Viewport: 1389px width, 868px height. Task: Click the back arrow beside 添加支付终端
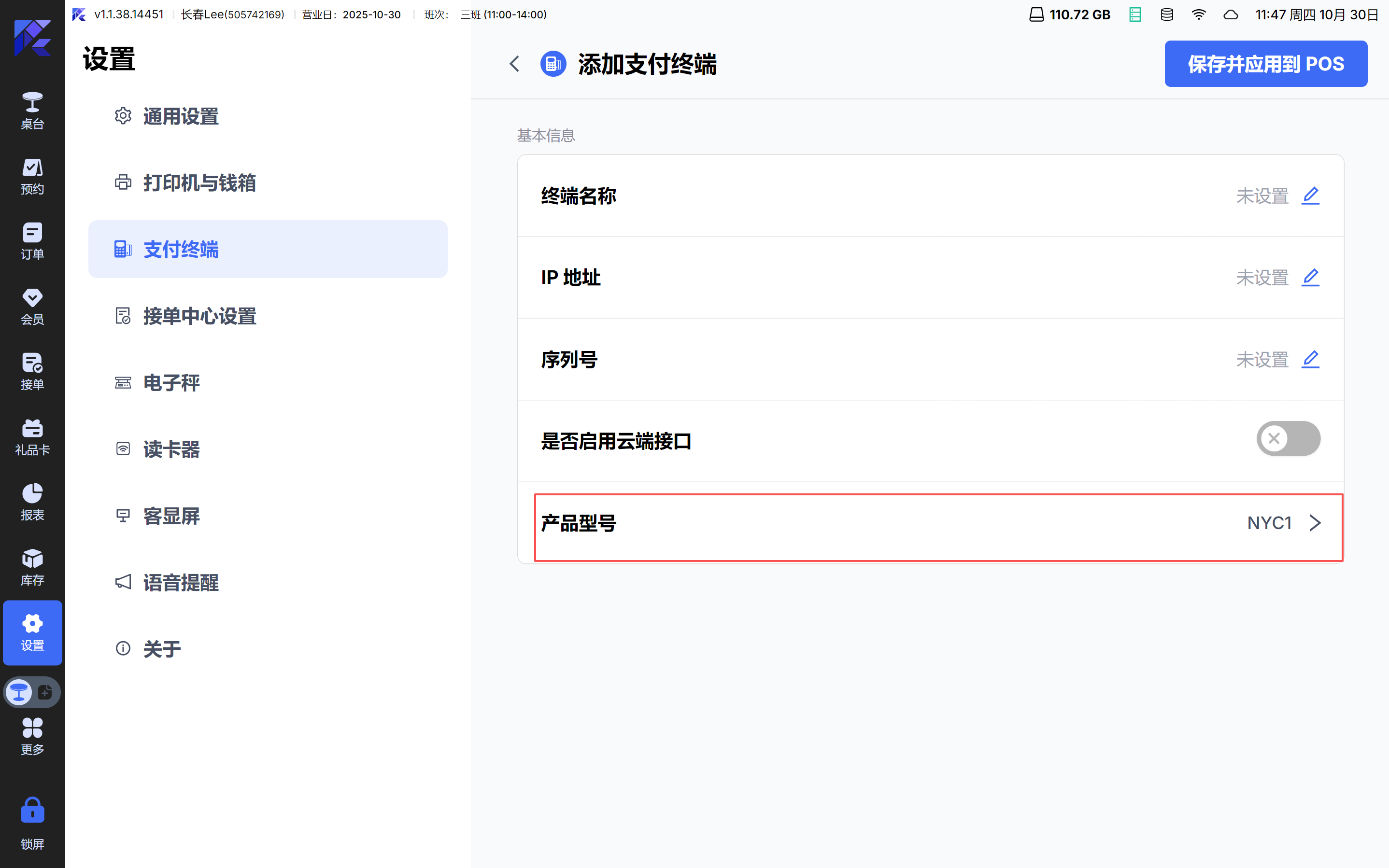click(x=514, y=64)
